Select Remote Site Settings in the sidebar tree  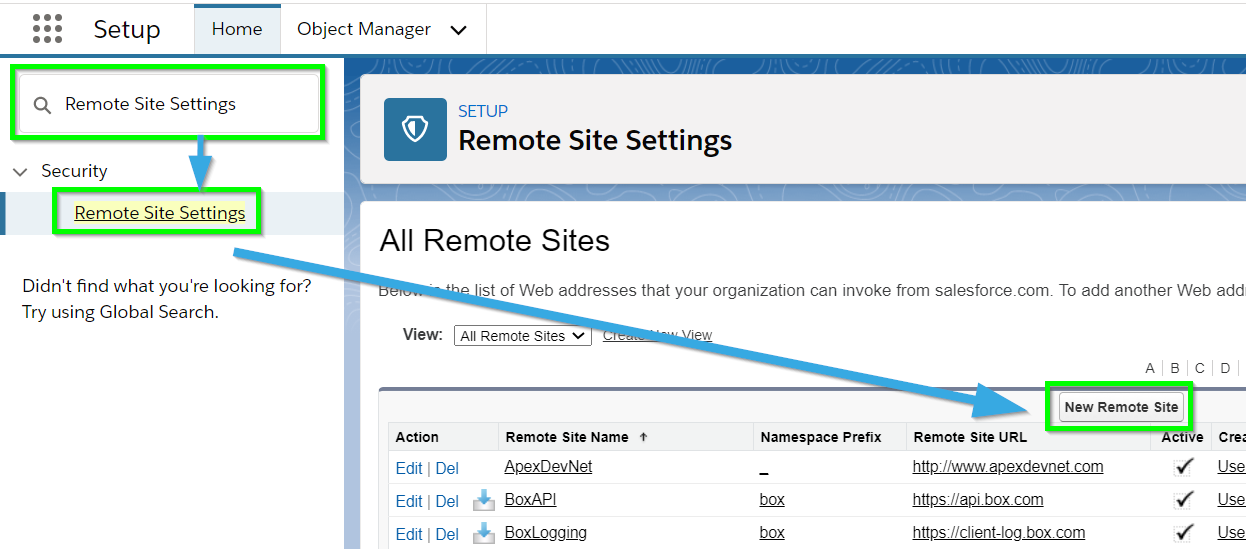pyautogui.click(x=160, y=213)
